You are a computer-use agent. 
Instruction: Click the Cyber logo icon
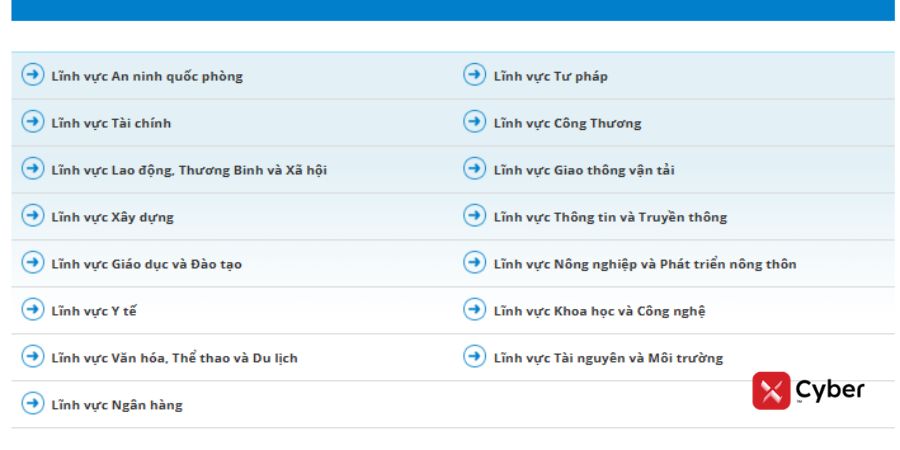(771, 391)
